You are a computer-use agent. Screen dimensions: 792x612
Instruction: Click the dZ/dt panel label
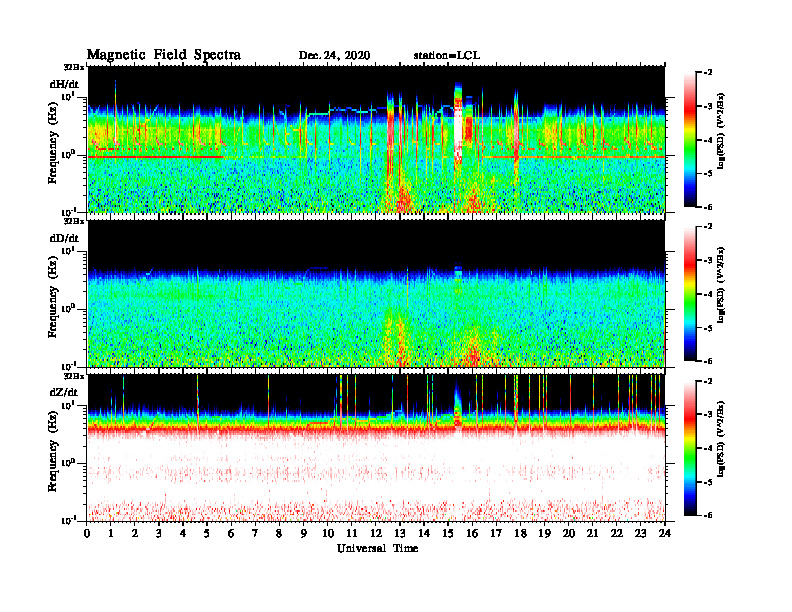[x=64, y=392]
